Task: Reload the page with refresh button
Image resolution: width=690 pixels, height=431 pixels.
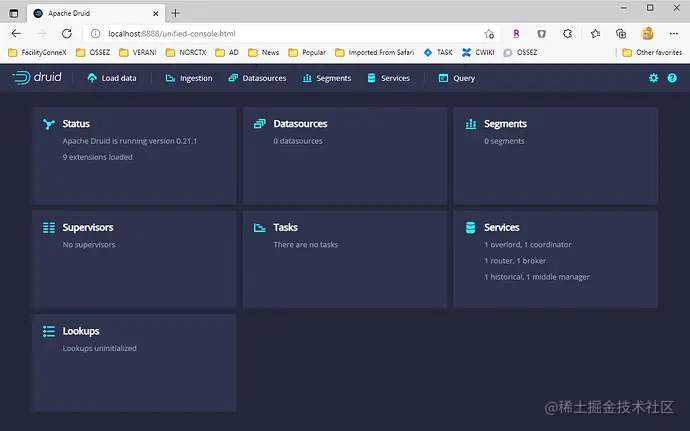Action: pos(67,33)
